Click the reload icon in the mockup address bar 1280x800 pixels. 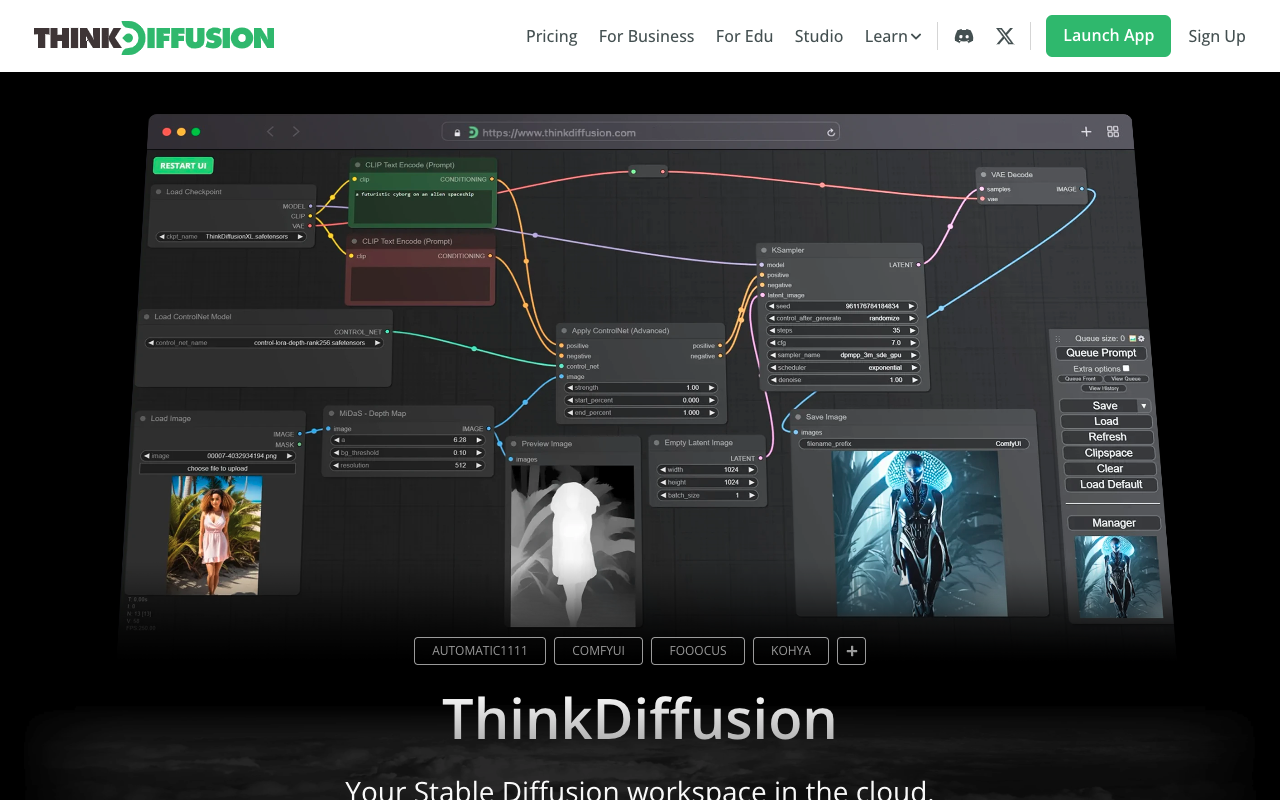point(830,132)
